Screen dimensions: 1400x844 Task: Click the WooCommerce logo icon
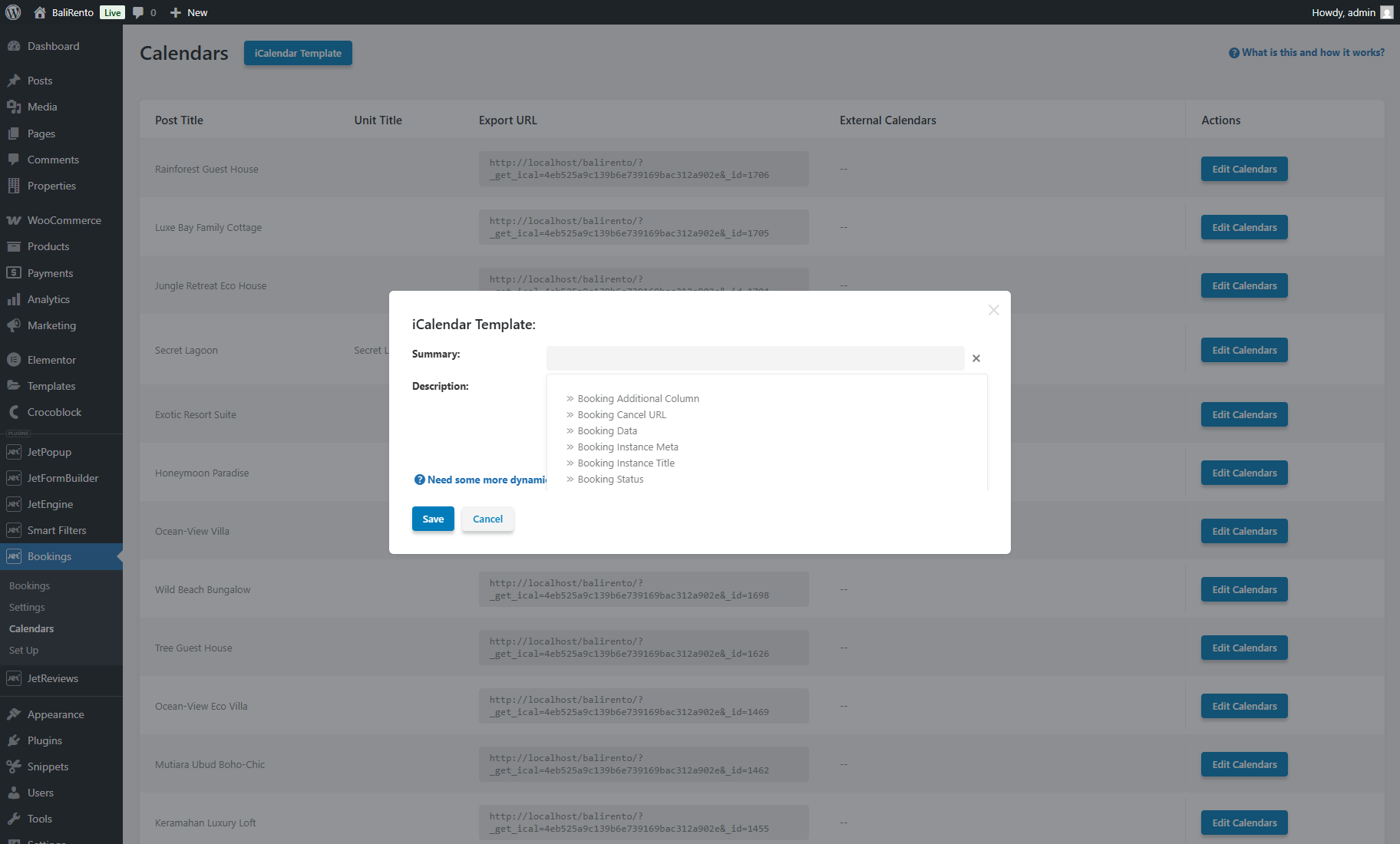click(x=14, y=220)
